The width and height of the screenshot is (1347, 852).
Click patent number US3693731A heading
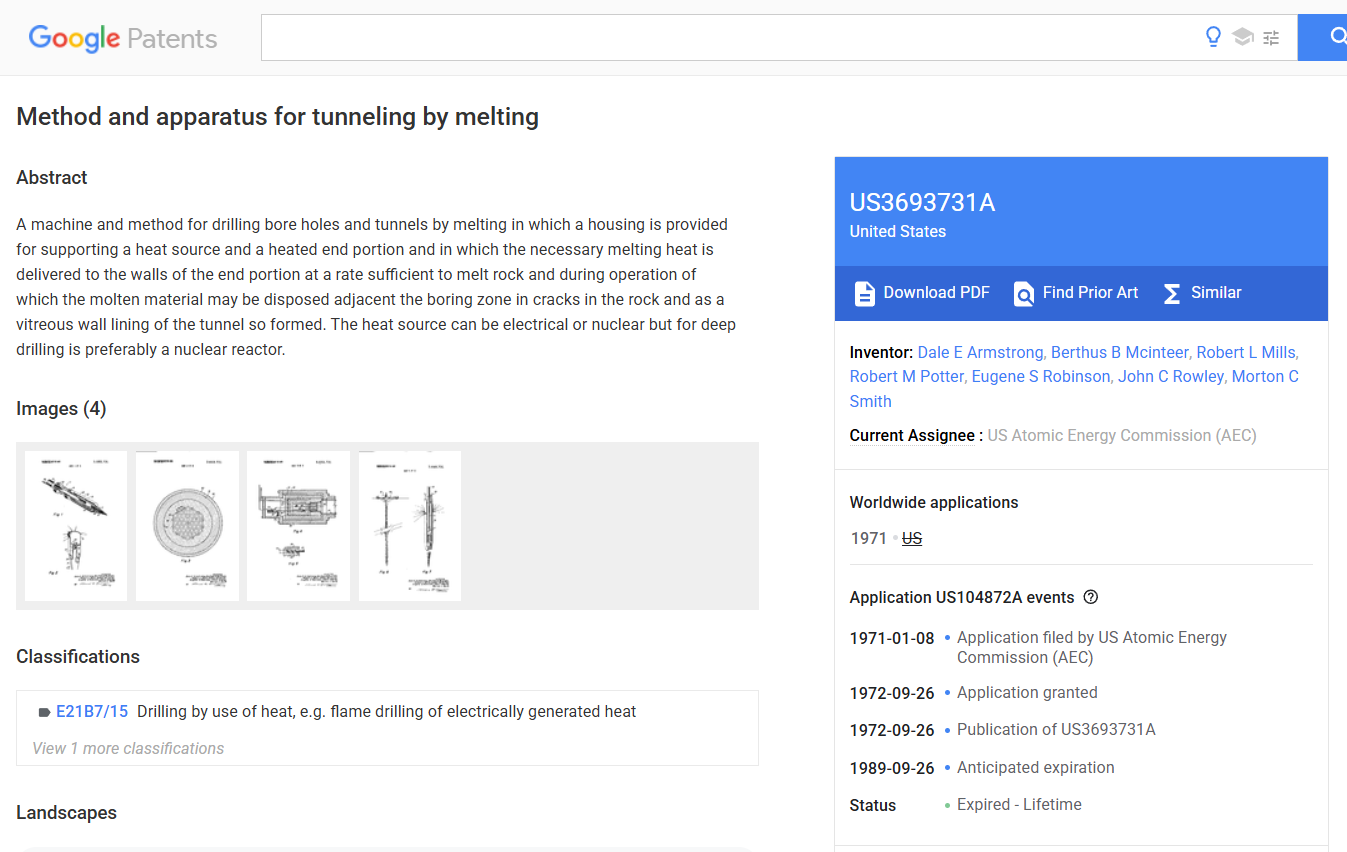coord(922,203)
